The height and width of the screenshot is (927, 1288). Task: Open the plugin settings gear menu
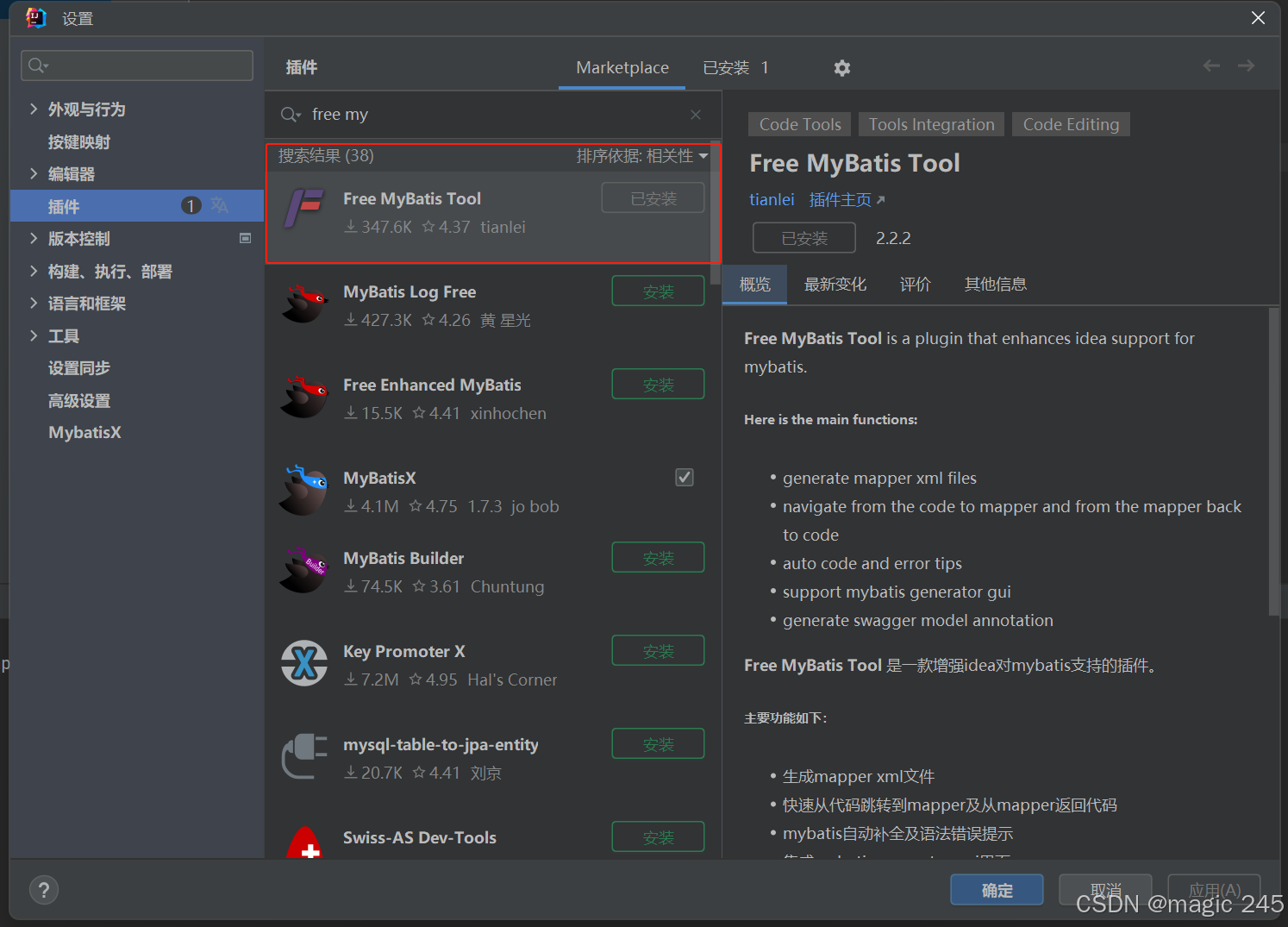pos(842,68)
